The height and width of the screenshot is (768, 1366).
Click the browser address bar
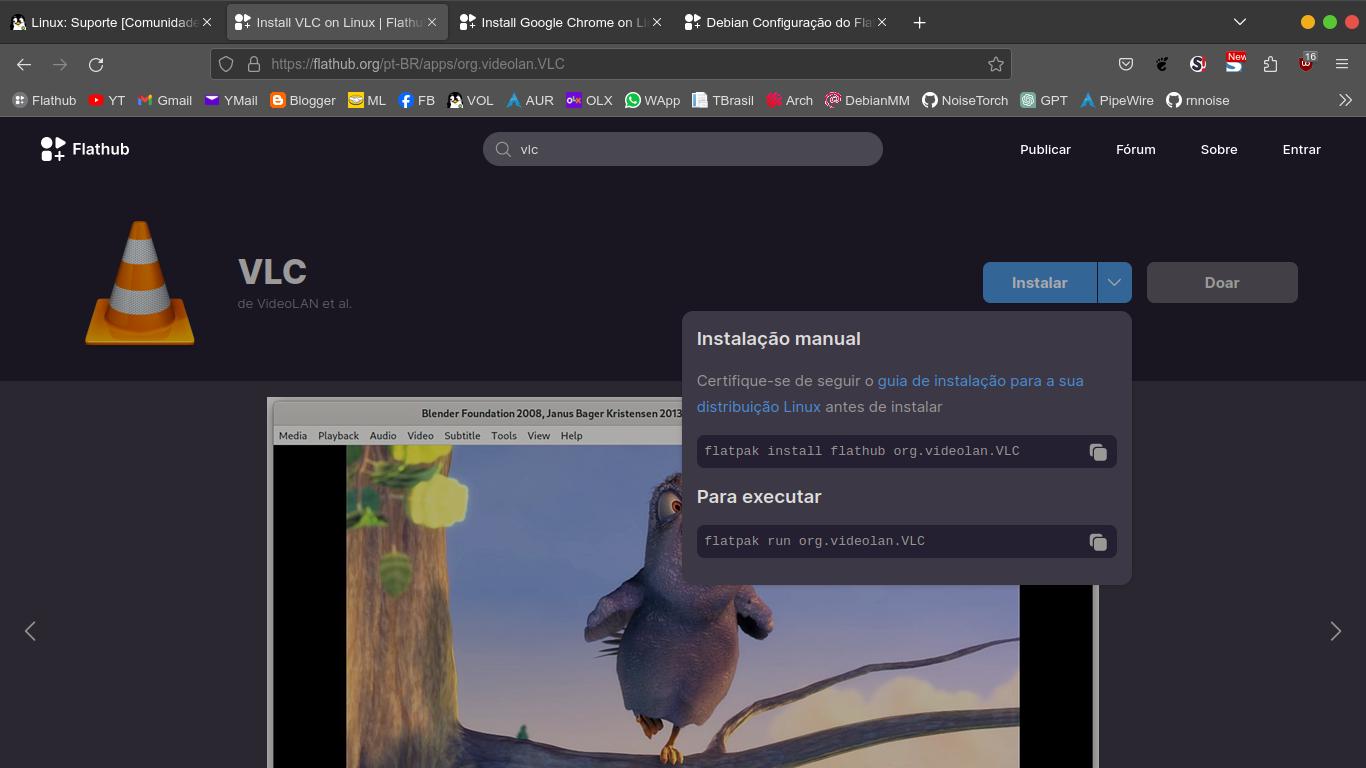coord(611,64)
